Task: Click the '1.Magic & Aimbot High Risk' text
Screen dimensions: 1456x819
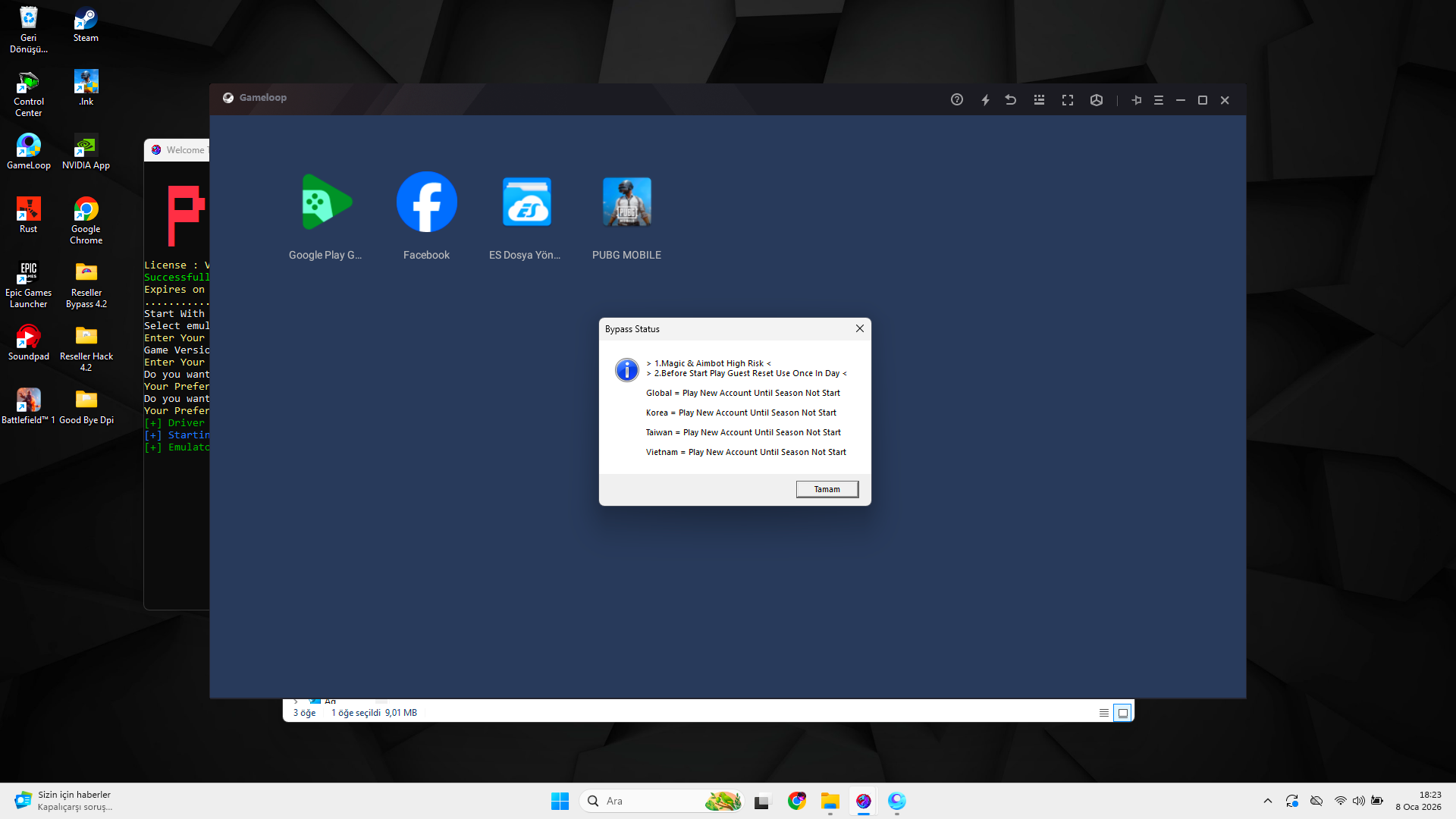Action: [x=709, y=363]
